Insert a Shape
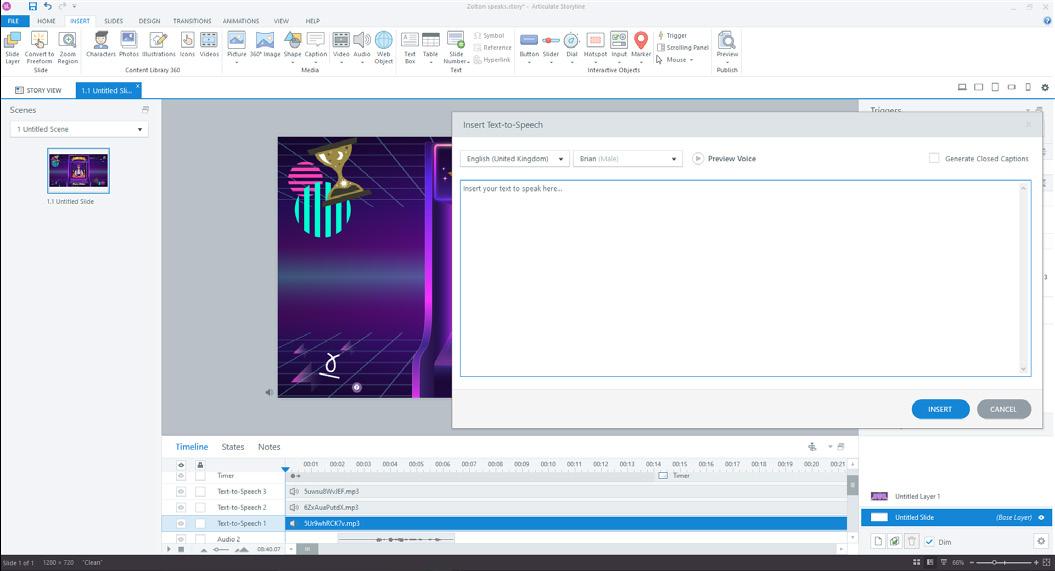This screenshot has height=571, width=1055. tap(293, 47)
